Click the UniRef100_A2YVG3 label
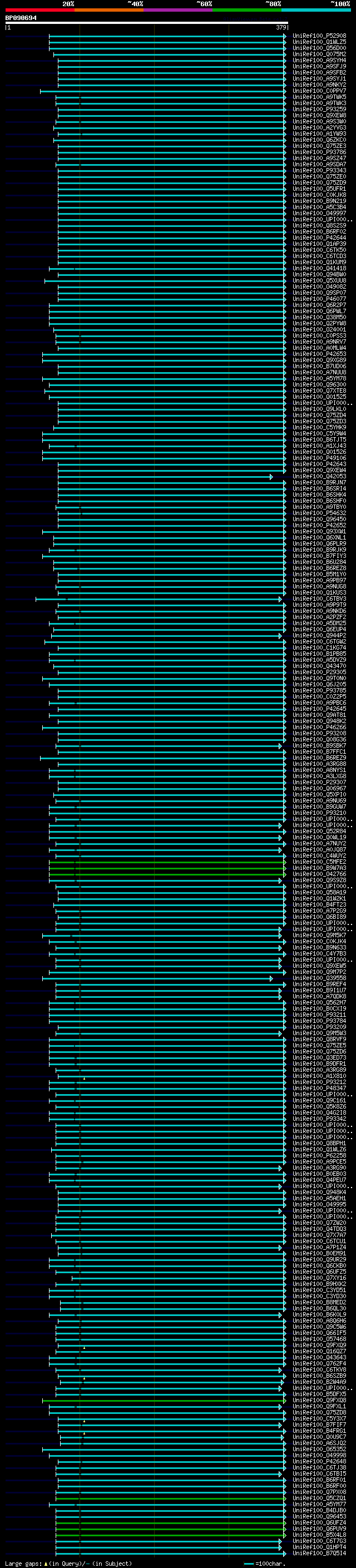Image resolution: width=356 pixels, height=1568 pixels. 319,128
